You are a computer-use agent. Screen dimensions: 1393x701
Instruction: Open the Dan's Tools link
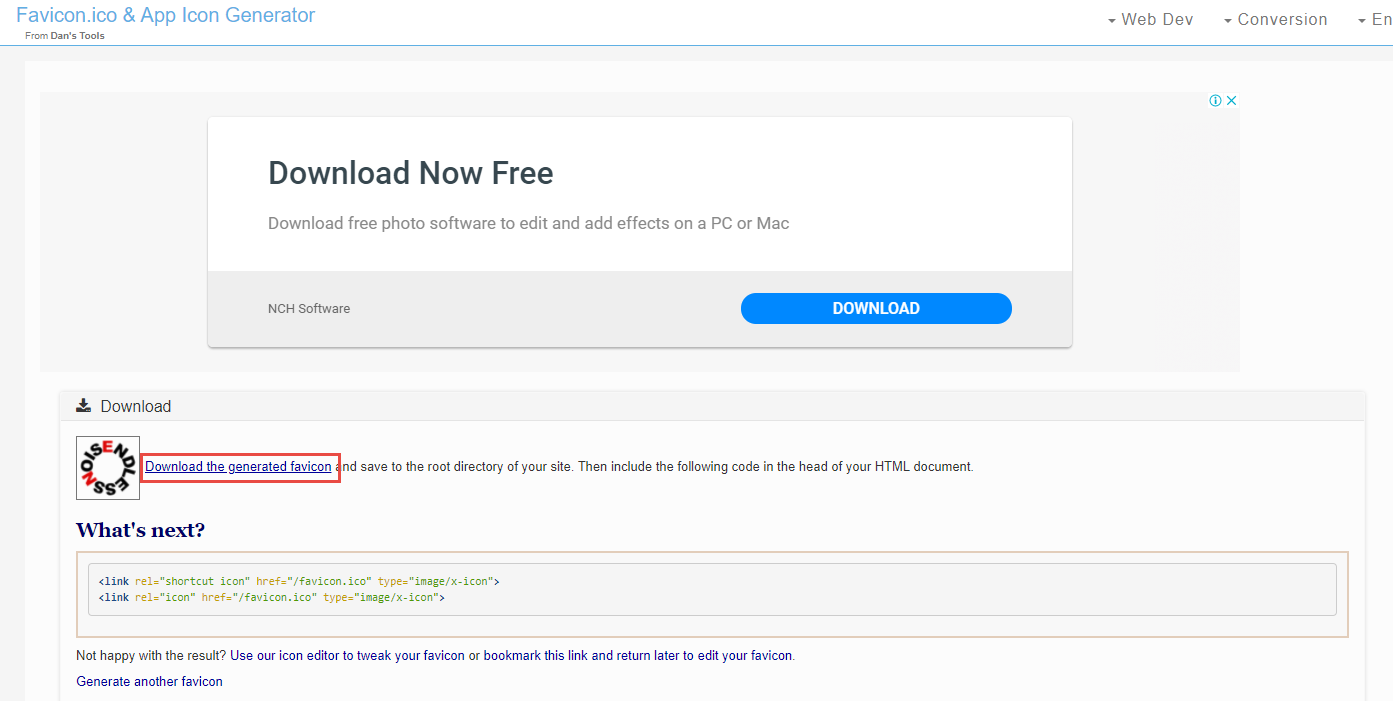(77, 36)
